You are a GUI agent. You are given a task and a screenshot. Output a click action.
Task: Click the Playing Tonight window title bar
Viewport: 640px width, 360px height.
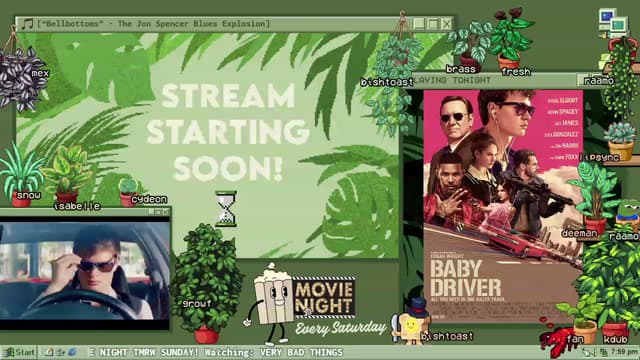pyautogui.click(x=494, y=80)
